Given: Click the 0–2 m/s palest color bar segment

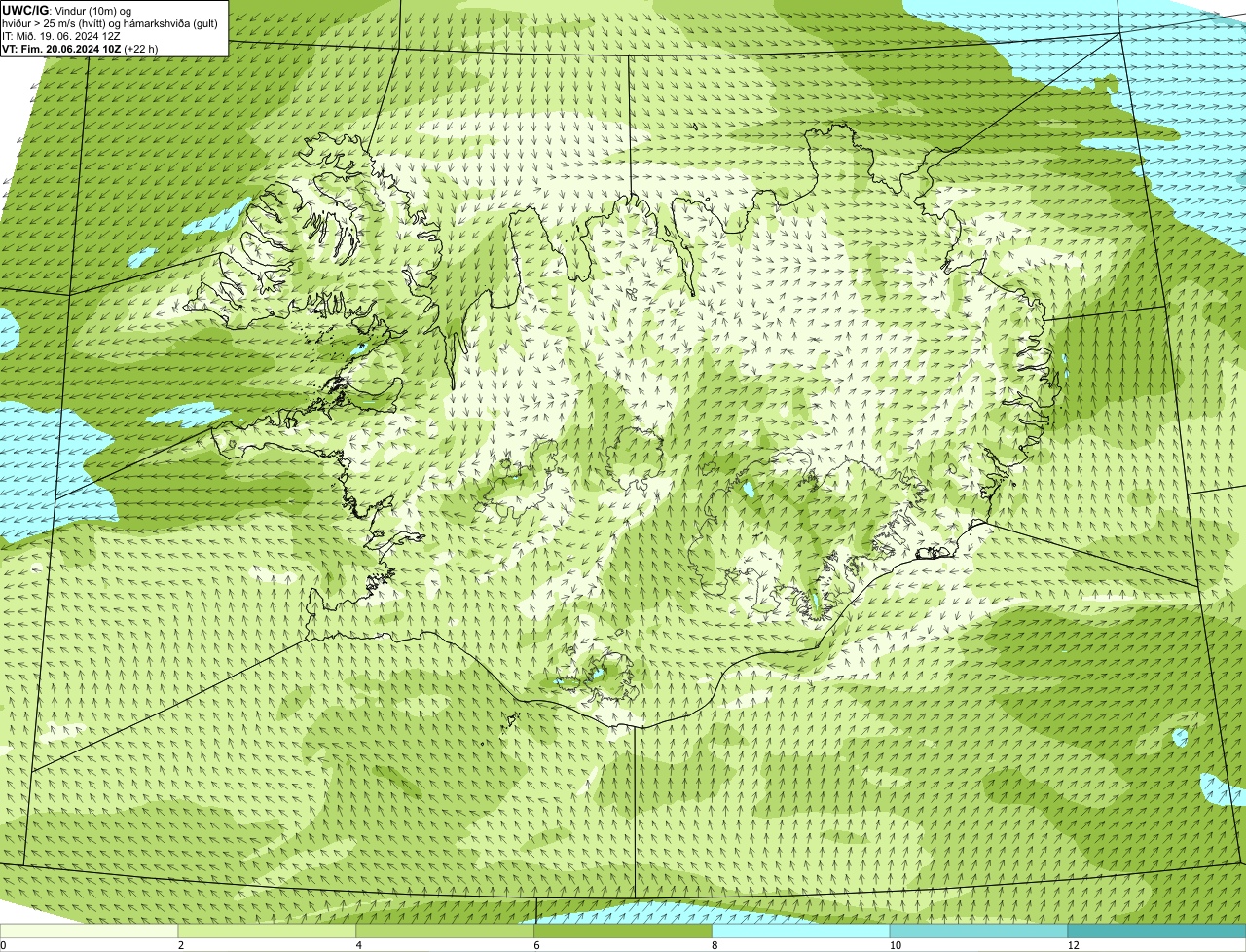Looking at the screenshot, I should click(90, 931).
